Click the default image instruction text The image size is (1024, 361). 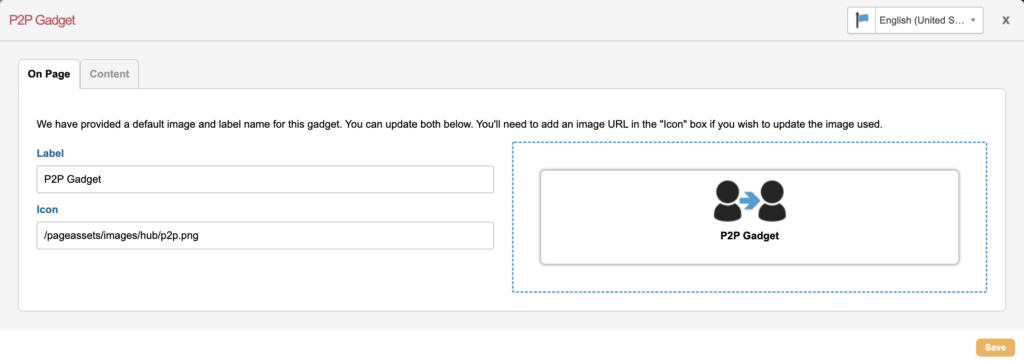pyautogui.click(x=460, y=124)
